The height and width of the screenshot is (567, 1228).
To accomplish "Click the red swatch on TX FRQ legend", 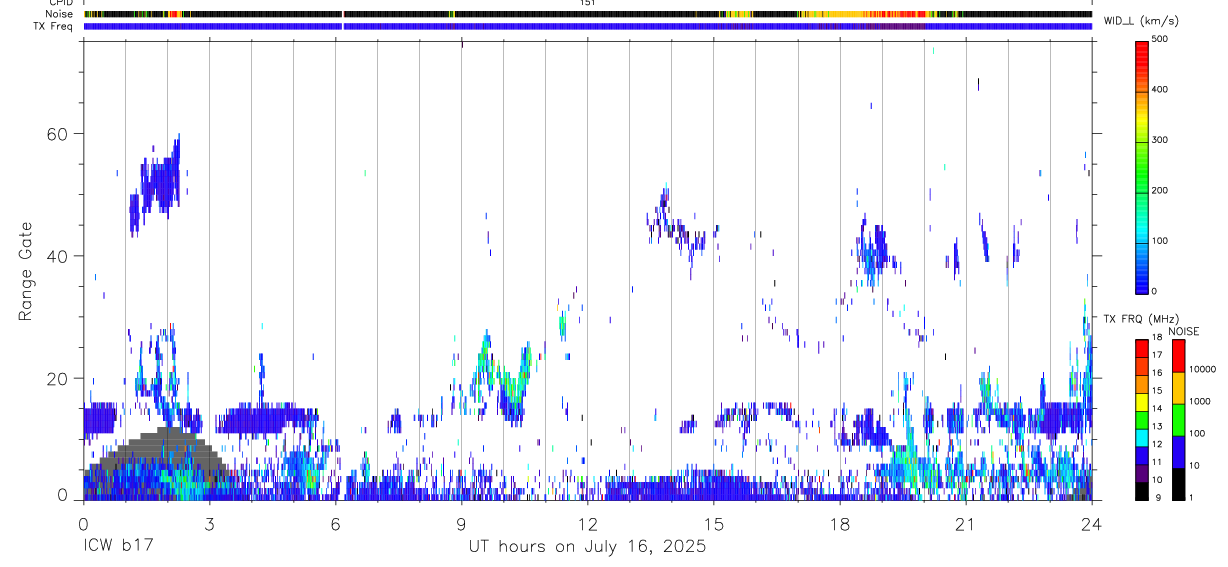I will click(1142, 348).
